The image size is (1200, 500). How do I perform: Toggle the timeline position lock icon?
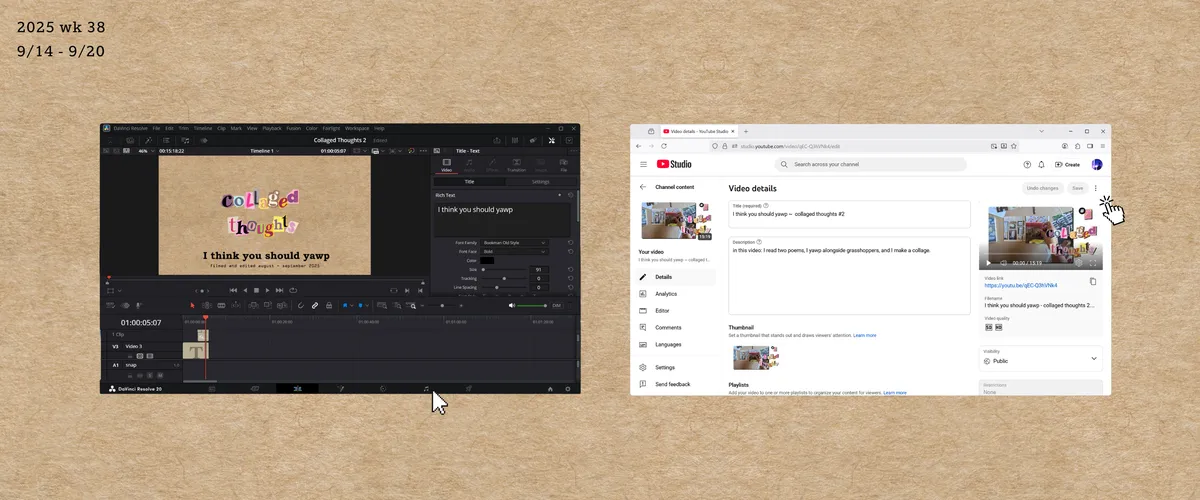point(329,305)
